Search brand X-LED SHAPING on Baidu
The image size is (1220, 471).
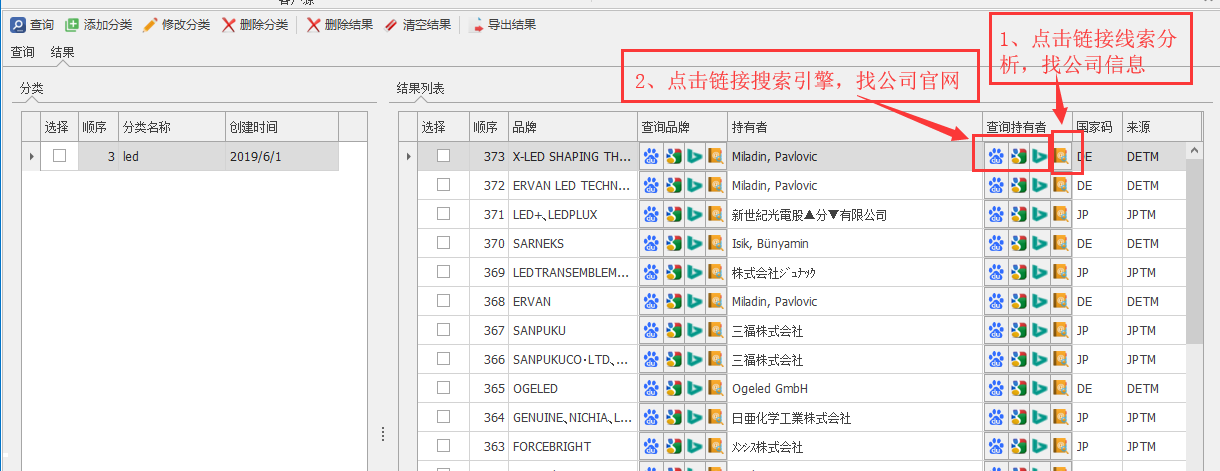[651, 156]
